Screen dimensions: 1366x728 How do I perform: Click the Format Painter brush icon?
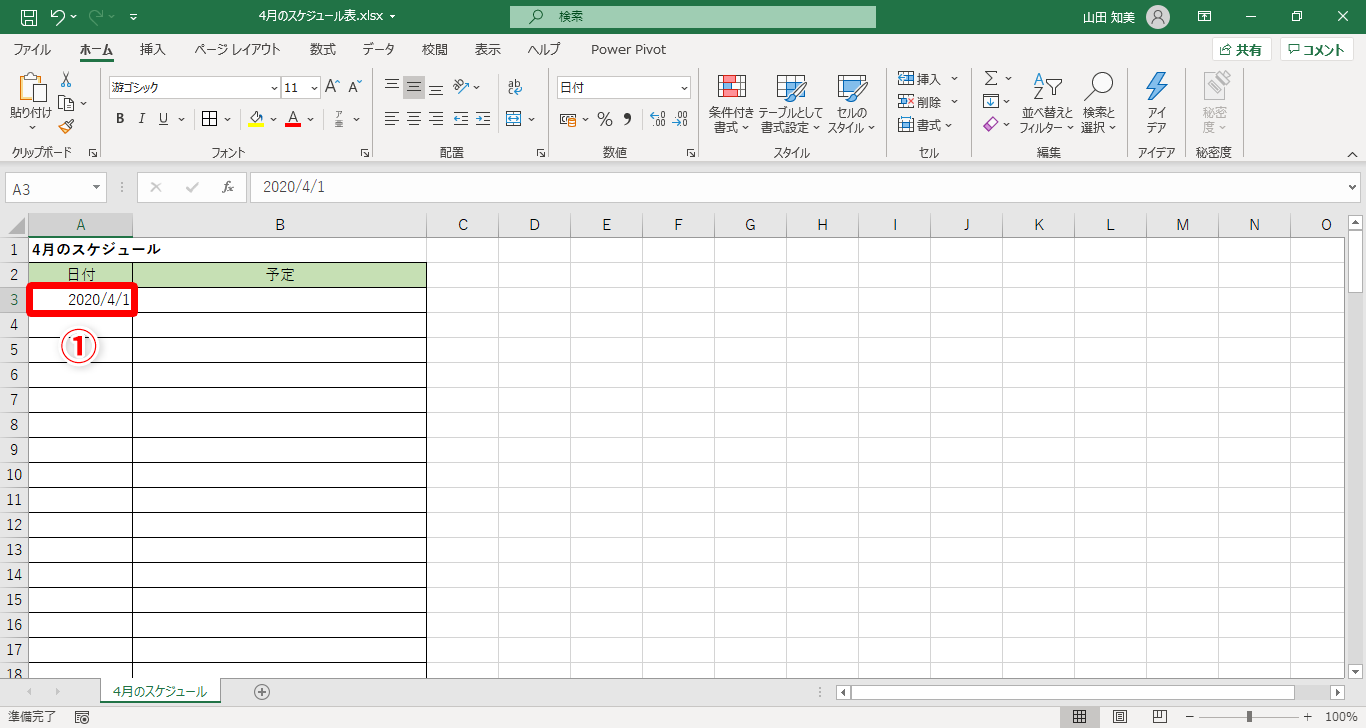(x=66, y=126)
